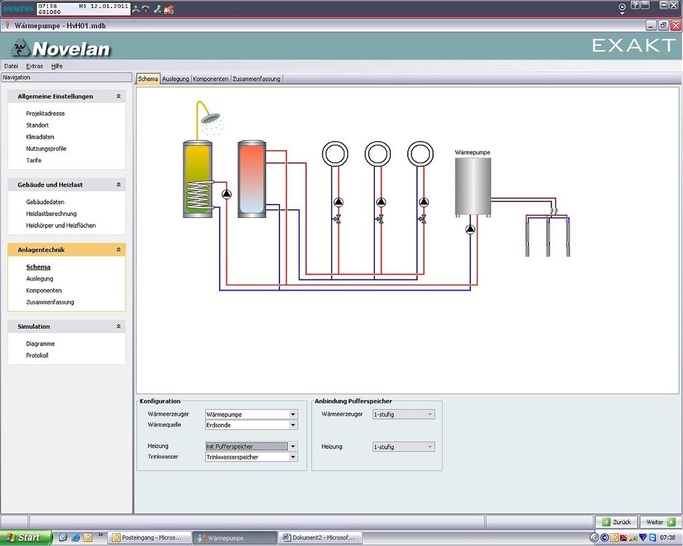
Task: Collapse the Allgemeine Einstellungen section
Action: click(119, 97)
